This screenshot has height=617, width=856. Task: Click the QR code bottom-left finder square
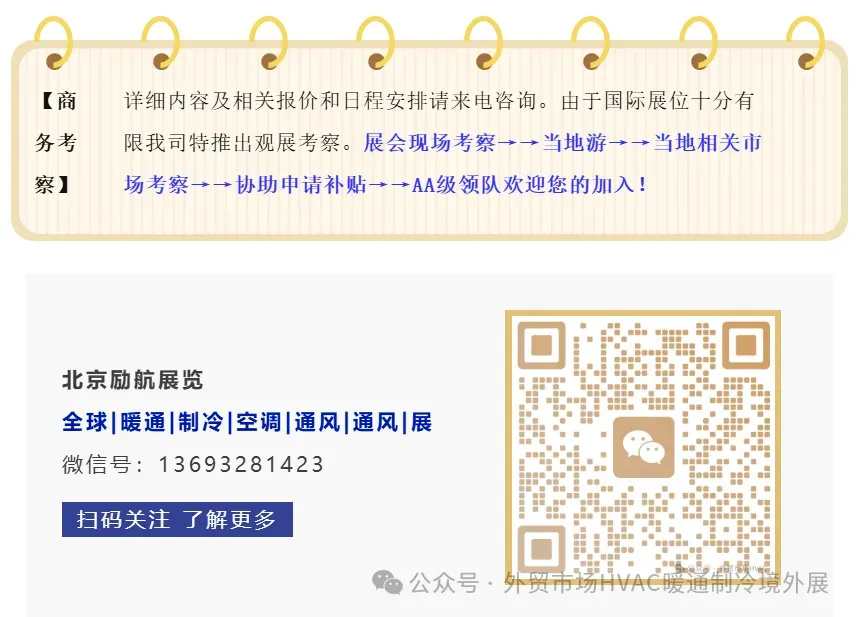tap(541, 549)
